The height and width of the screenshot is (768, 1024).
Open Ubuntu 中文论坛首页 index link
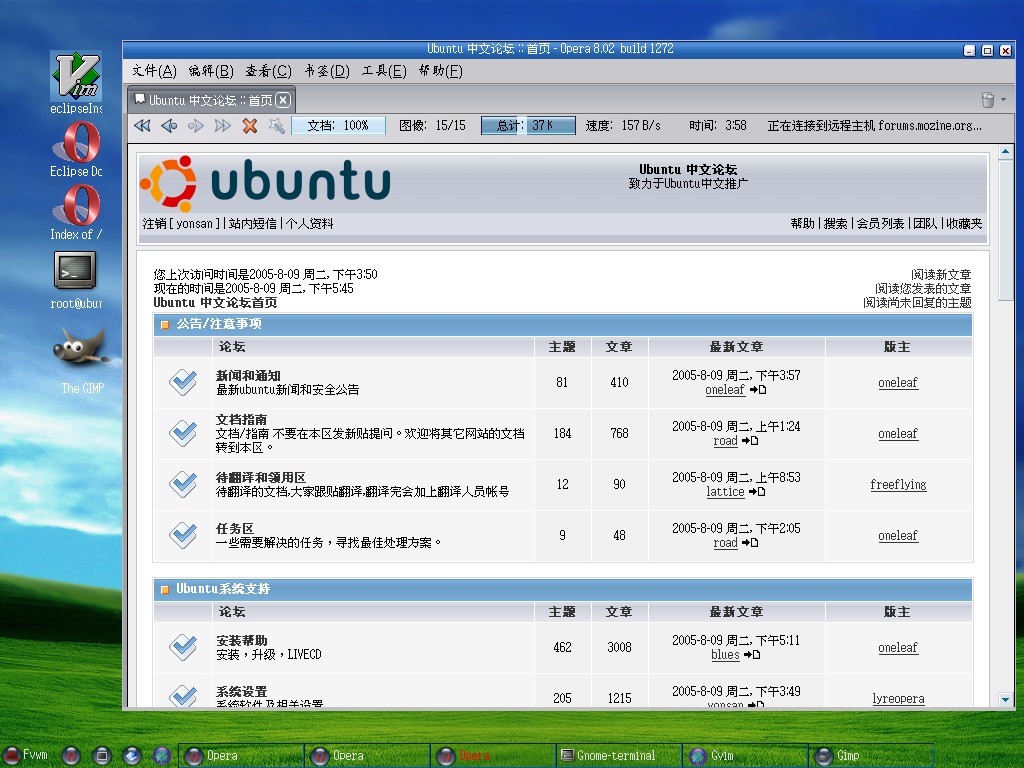coord(215,302)
